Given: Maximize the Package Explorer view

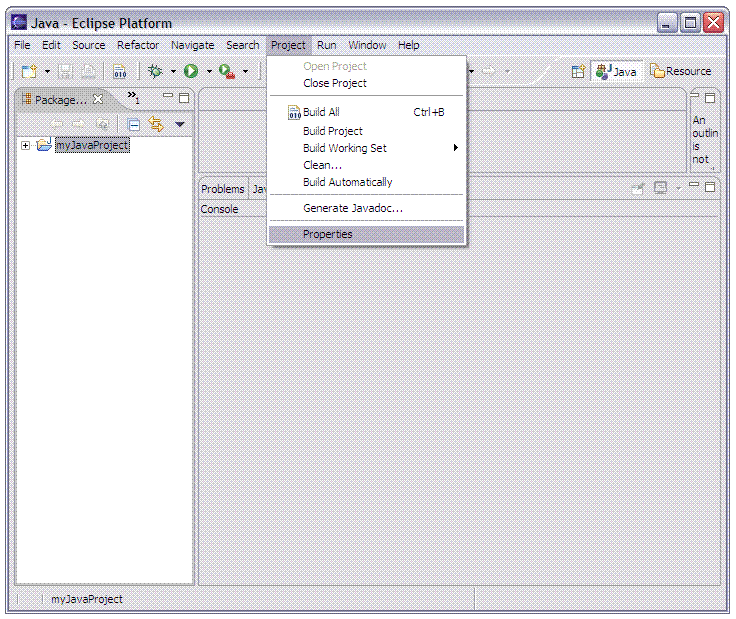Looking at the screenshot, I should click(184, 98).
